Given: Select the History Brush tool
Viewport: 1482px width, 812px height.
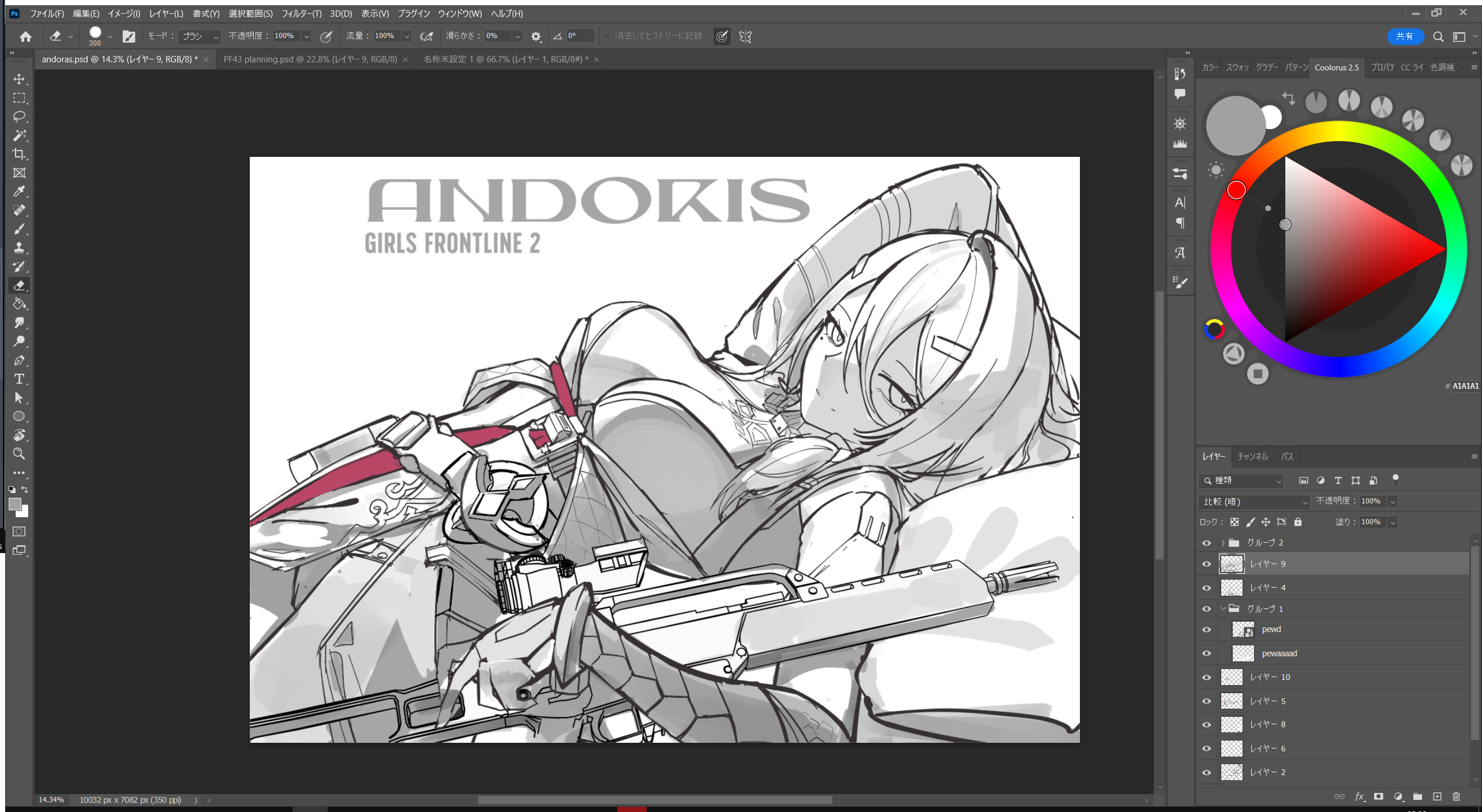Looking at the screenshot, I should [19, 266].
